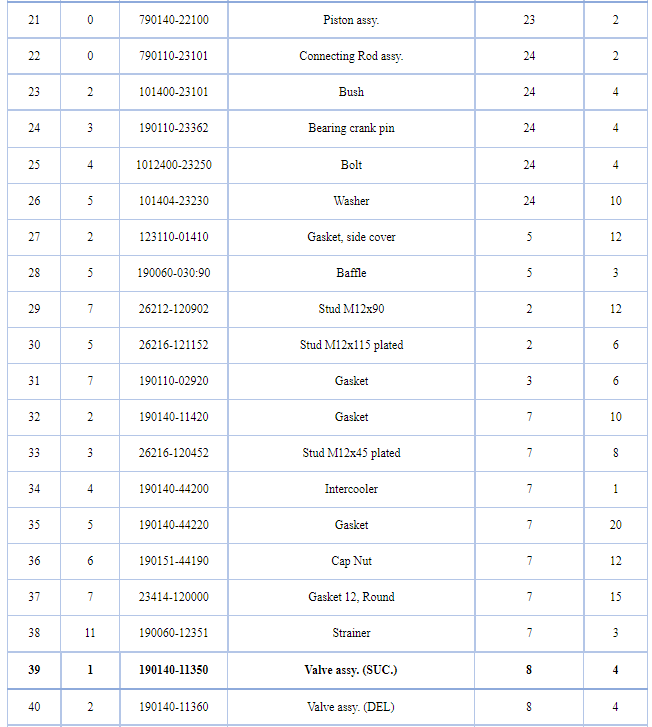Select Stud M12x115 plated cell
This screenshot has width=652, height=727.
[351, 345]
